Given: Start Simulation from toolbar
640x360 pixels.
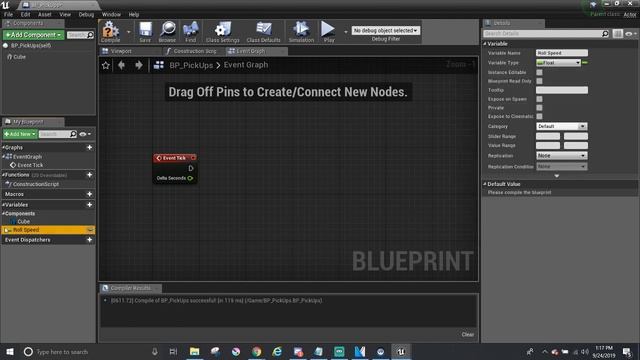Looking at the screenshot, I should pyautogui.click(x=301, y=32).
